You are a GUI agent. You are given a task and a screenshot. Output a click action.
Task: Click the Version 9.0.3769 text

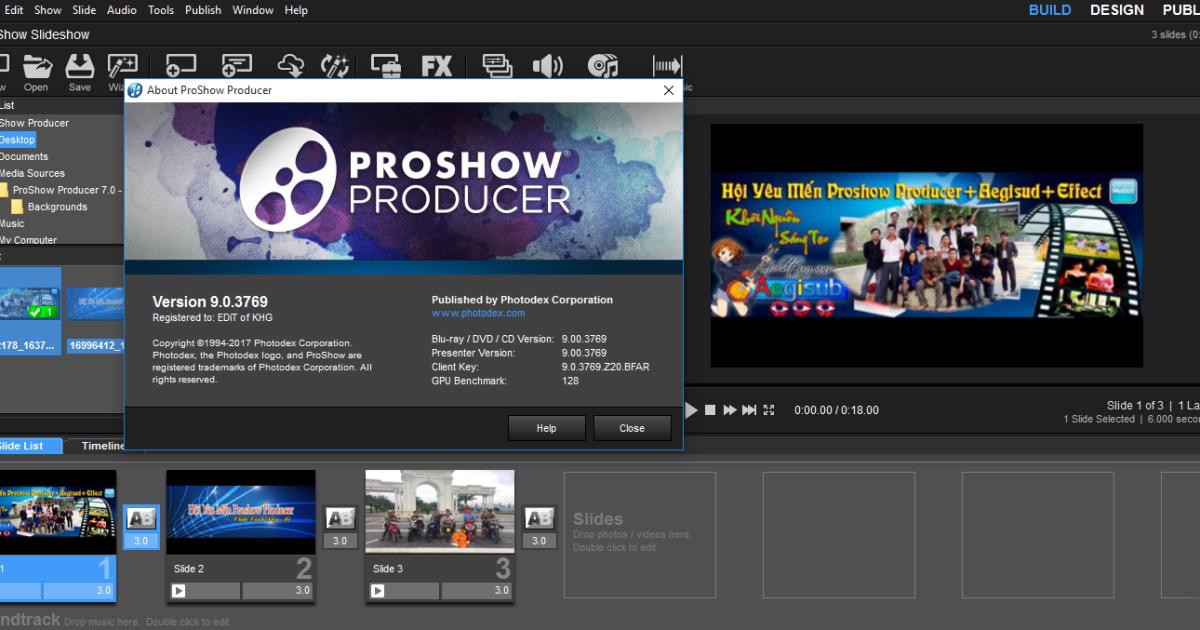(x=210, y=301)
